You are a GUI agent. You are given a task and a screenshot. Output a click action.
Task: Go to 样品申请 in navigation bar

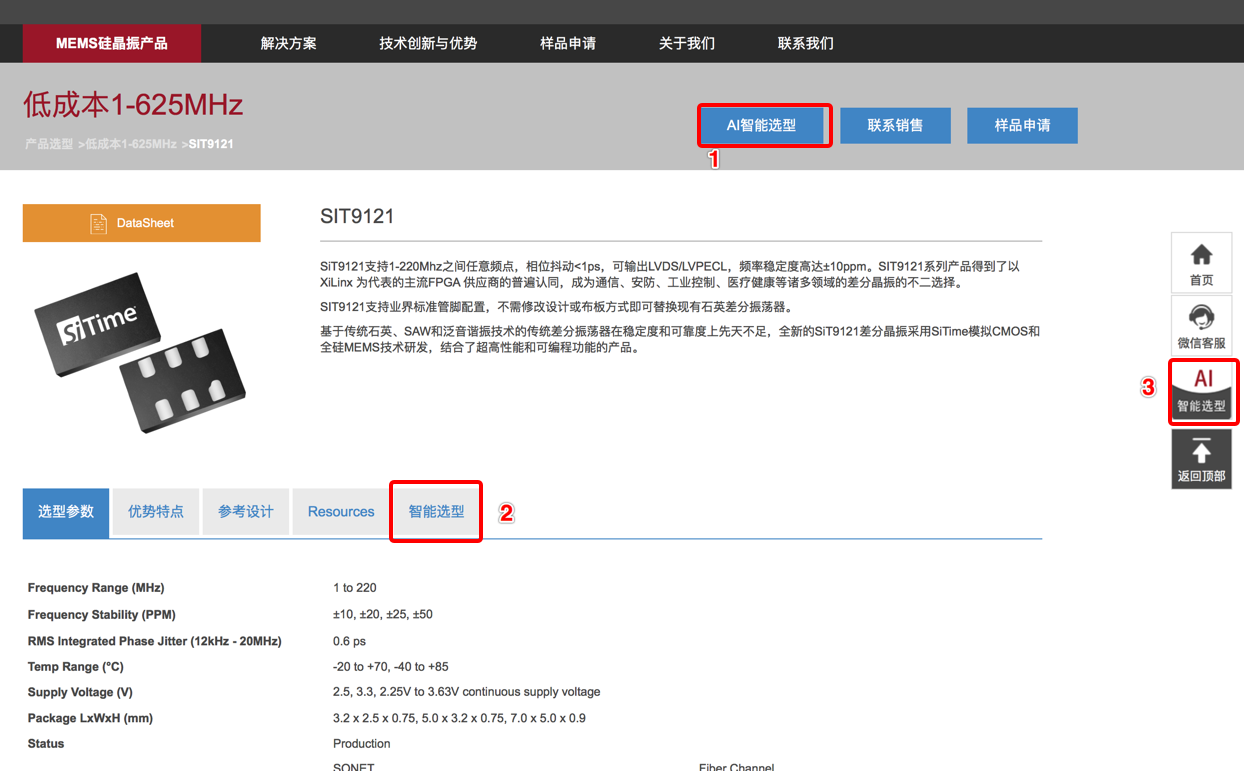pos(568,43)
